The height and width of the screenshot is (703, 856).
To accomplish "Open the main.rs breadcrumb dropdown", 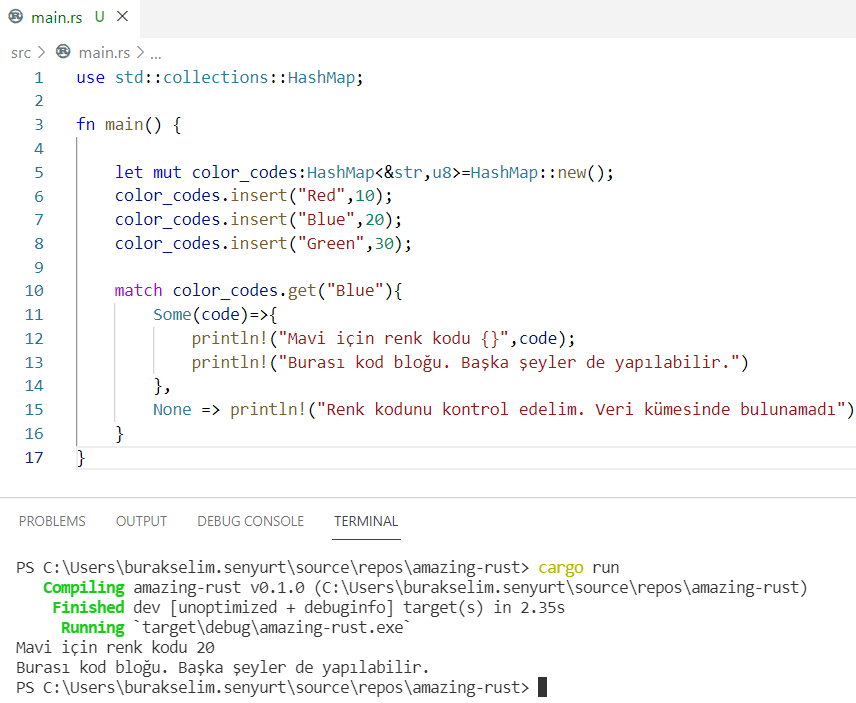I will [x=104, y=52].
